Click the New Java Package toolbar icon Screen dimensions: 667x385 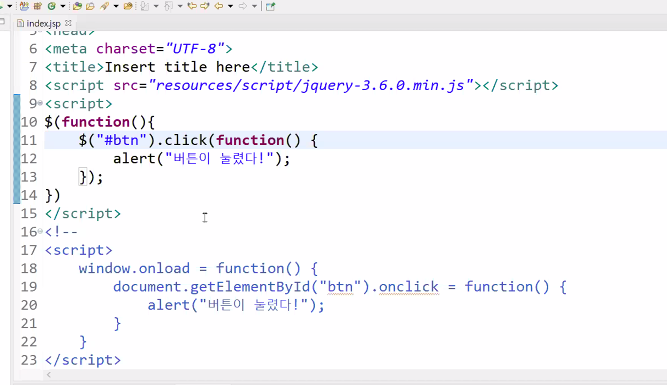[x=24, y=6]
